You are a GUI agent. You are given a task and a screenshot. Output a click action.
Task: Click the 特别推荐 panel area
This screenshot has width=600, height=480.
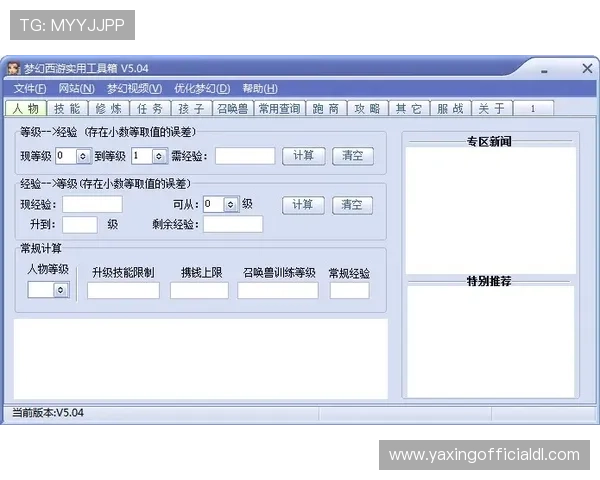491,341
